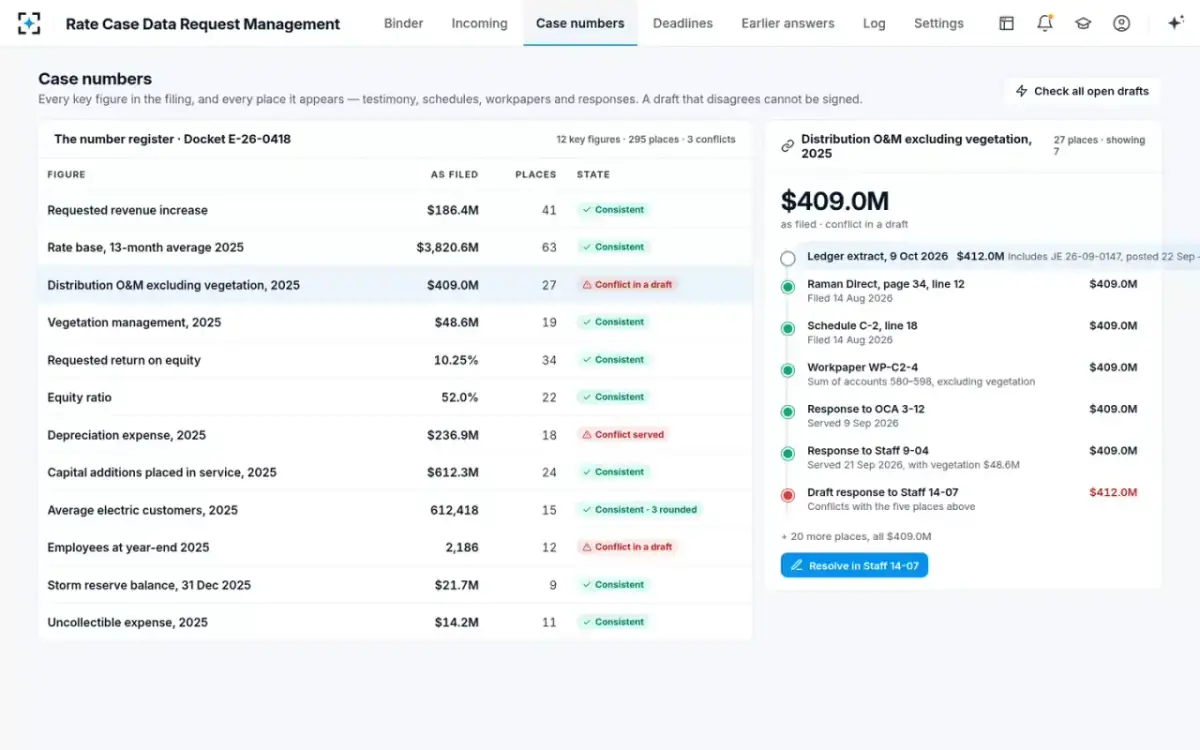Click The number register · Docket E-26-0418 heading

(172, 139)
